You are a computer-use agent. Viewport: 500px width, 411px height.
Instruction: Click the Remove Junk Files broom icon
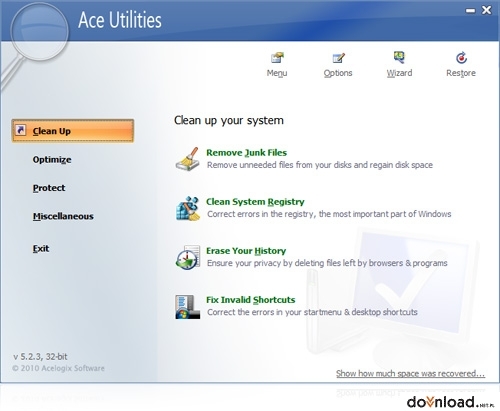click(x=188, y=159)
